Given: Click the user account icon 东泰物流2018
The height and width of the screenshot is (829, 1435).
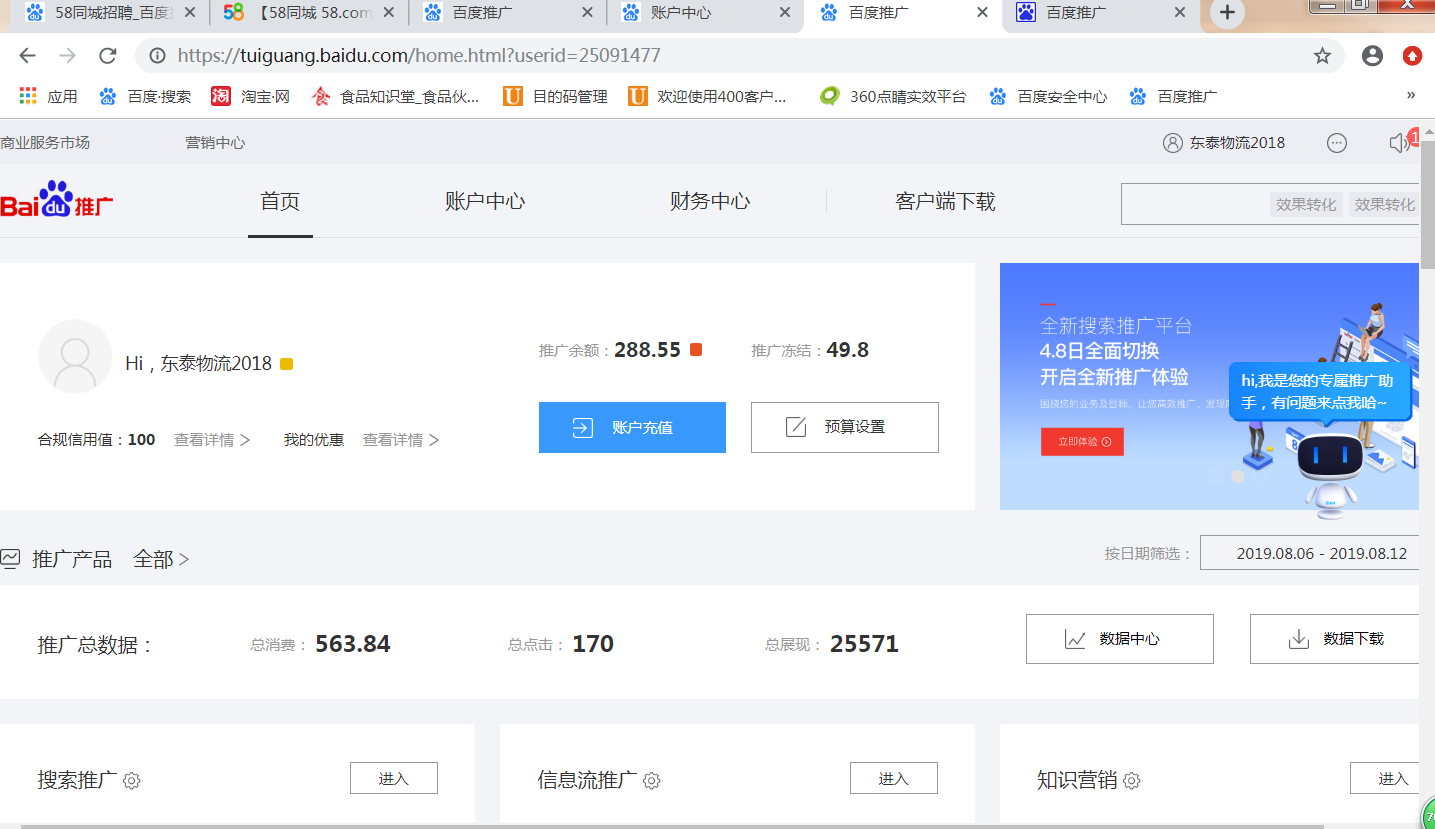Looking at the screenshot, I should (x=1173, y=143).
